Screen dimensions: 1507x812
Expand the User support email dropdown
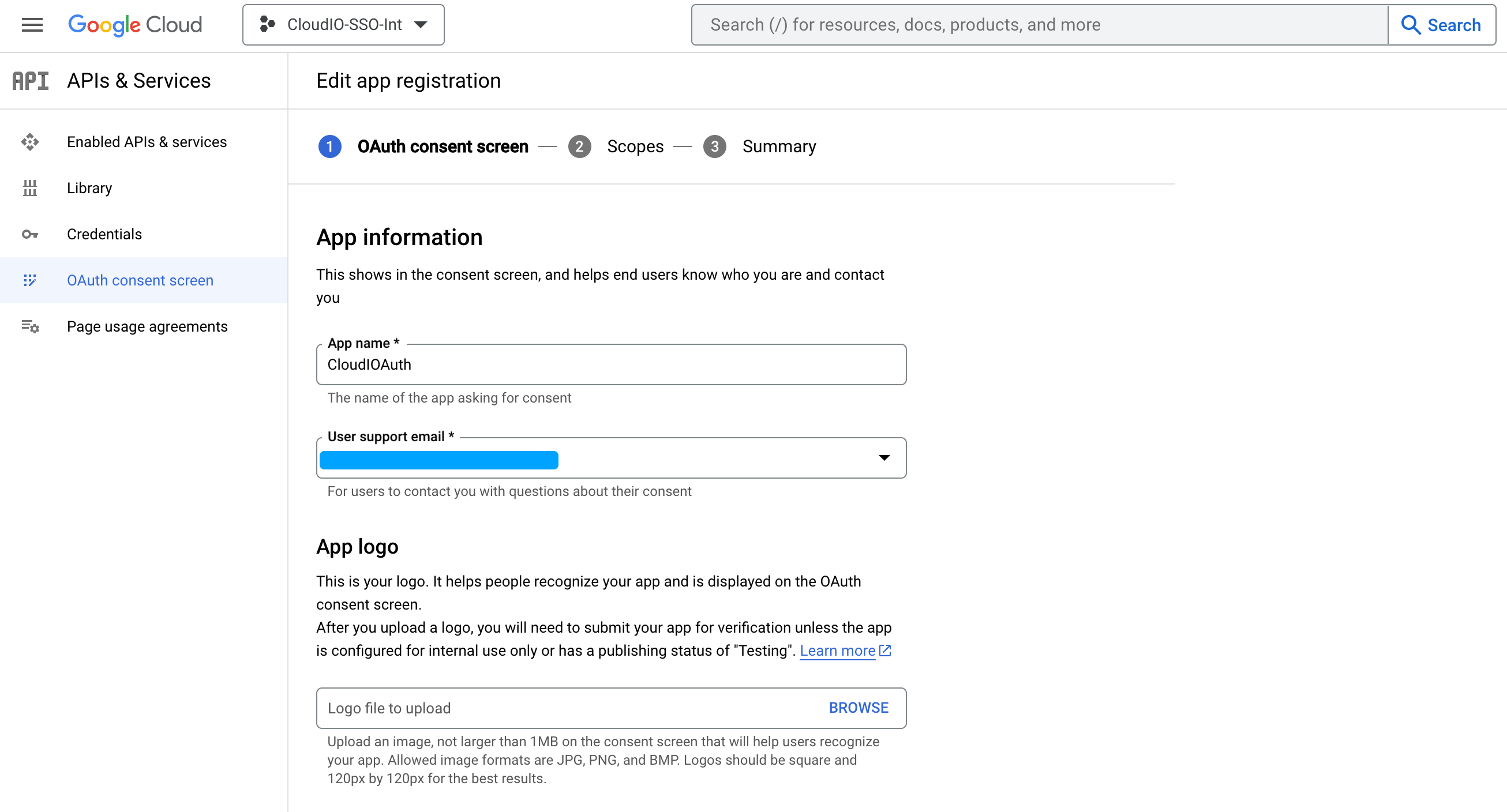click(884, 458)
